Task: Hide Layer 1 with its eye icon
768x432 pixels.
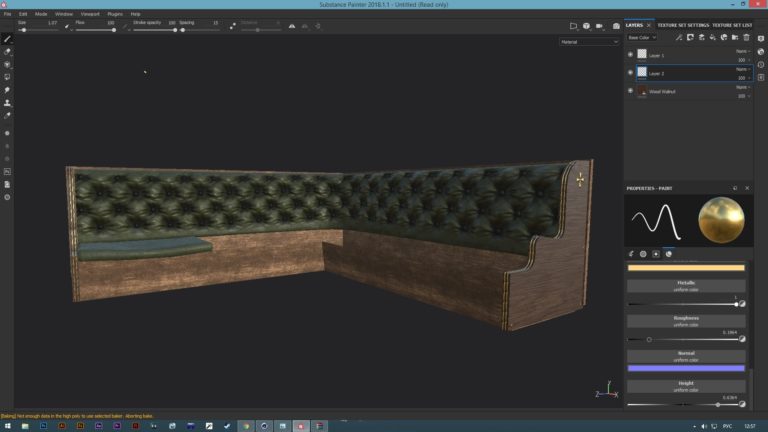Action: pyautogui.click(x=630, y=54)
